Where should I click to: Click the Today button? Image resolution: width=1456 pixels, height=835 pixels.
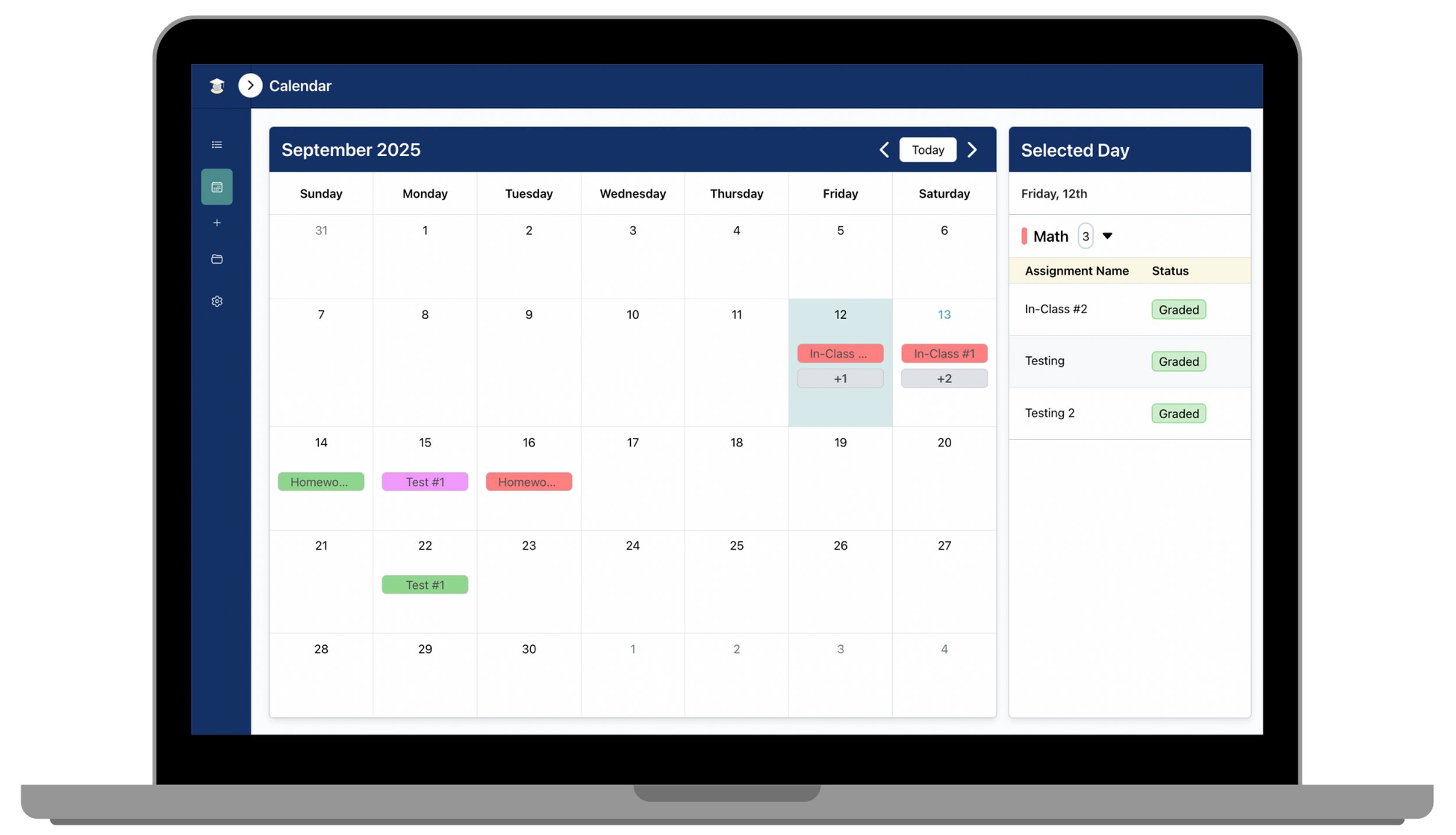(x=927, y=150)
